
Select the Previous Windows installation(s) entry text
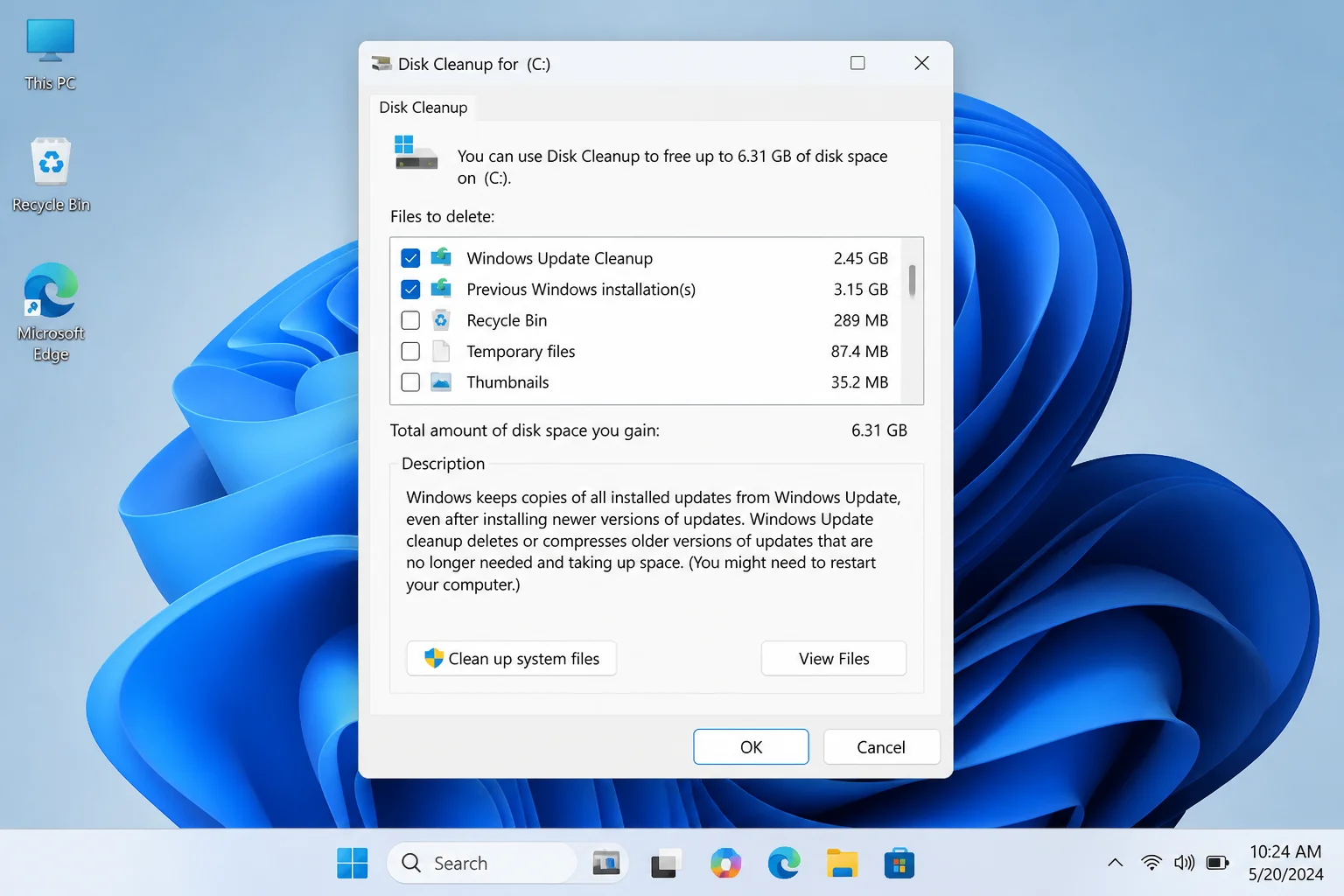click(581, 289)
